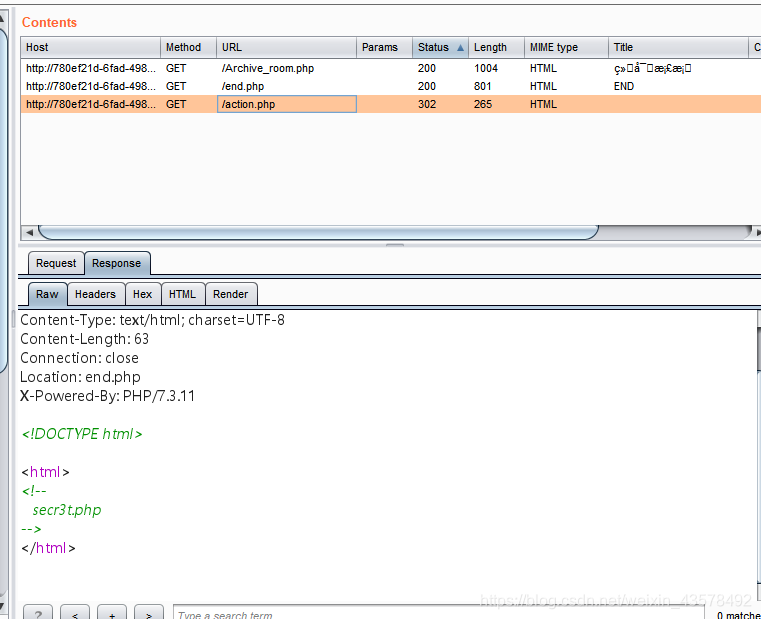
Task: Select the /Archive_room.php row
Action: click(391, 68)
